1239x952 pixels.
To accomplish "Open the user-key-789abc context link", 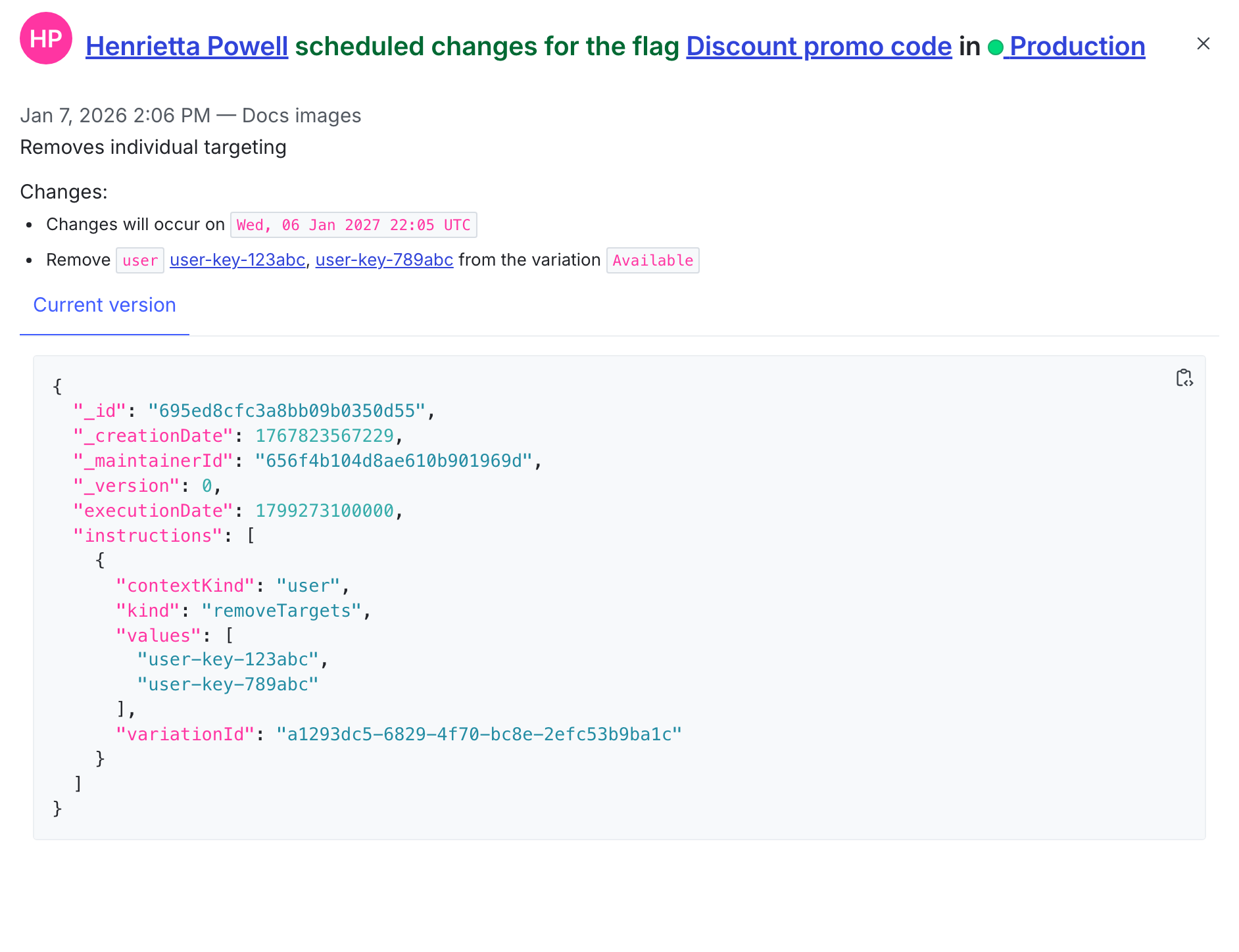I will [x=384, y=260].
